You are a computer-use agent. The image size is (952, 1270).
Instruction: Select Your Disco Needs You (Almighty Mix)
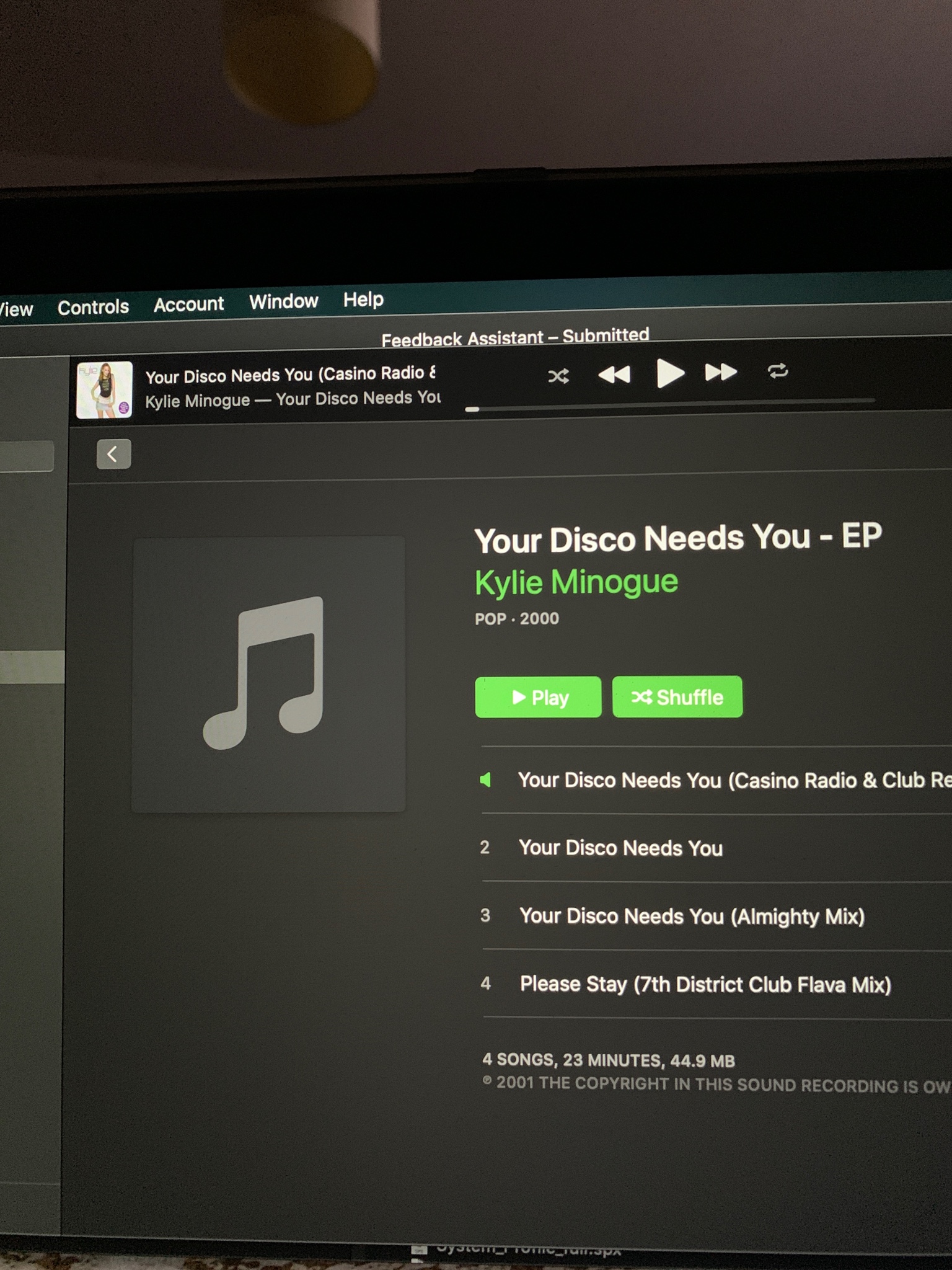[x=716, y=916]
